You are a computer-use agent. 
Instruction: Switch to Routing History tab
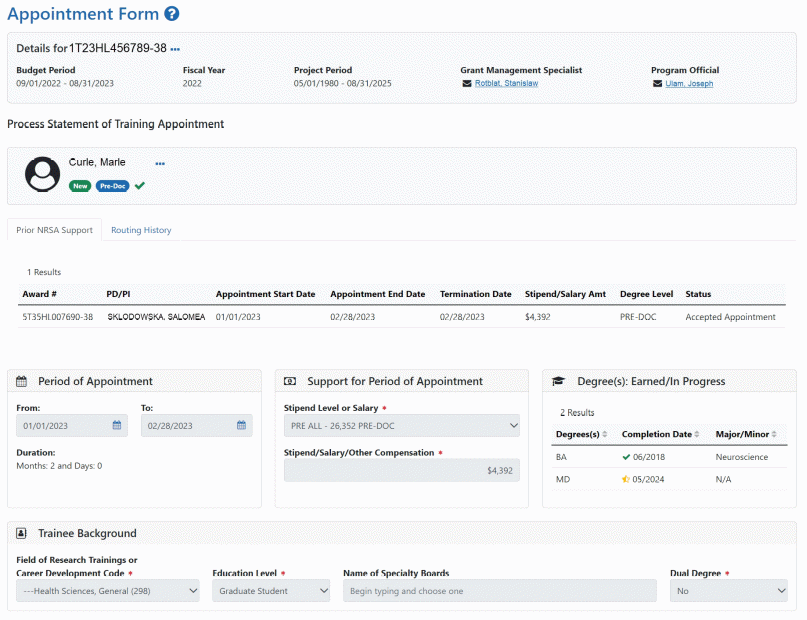(x=141, y=230)
